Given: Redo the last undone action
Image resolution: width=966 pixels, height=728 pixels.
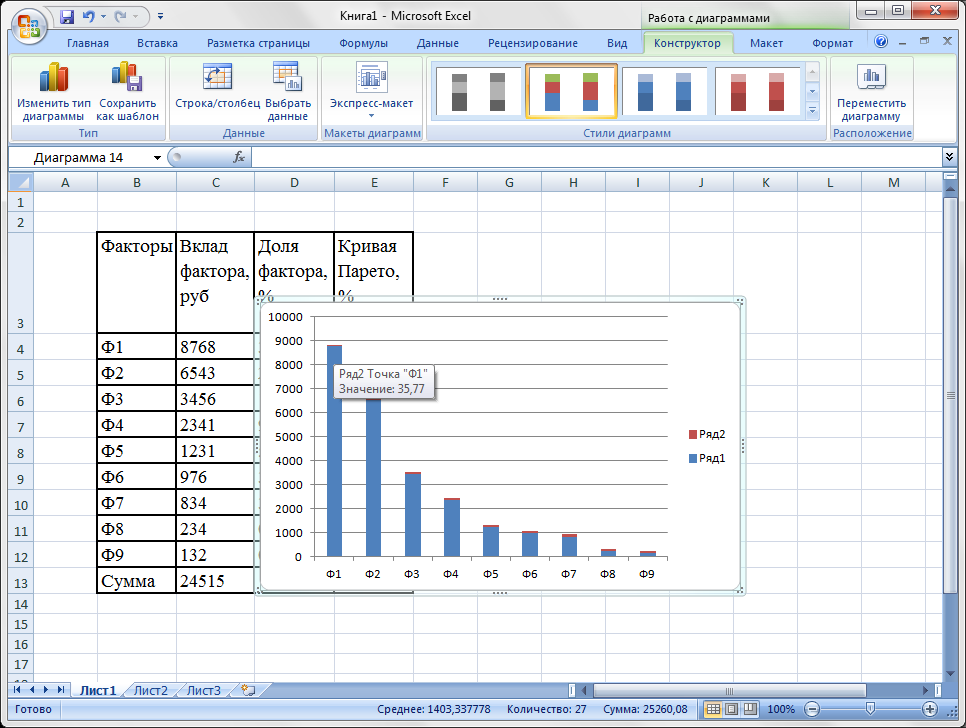Looking at the screenshot, I should click(121, 17).
